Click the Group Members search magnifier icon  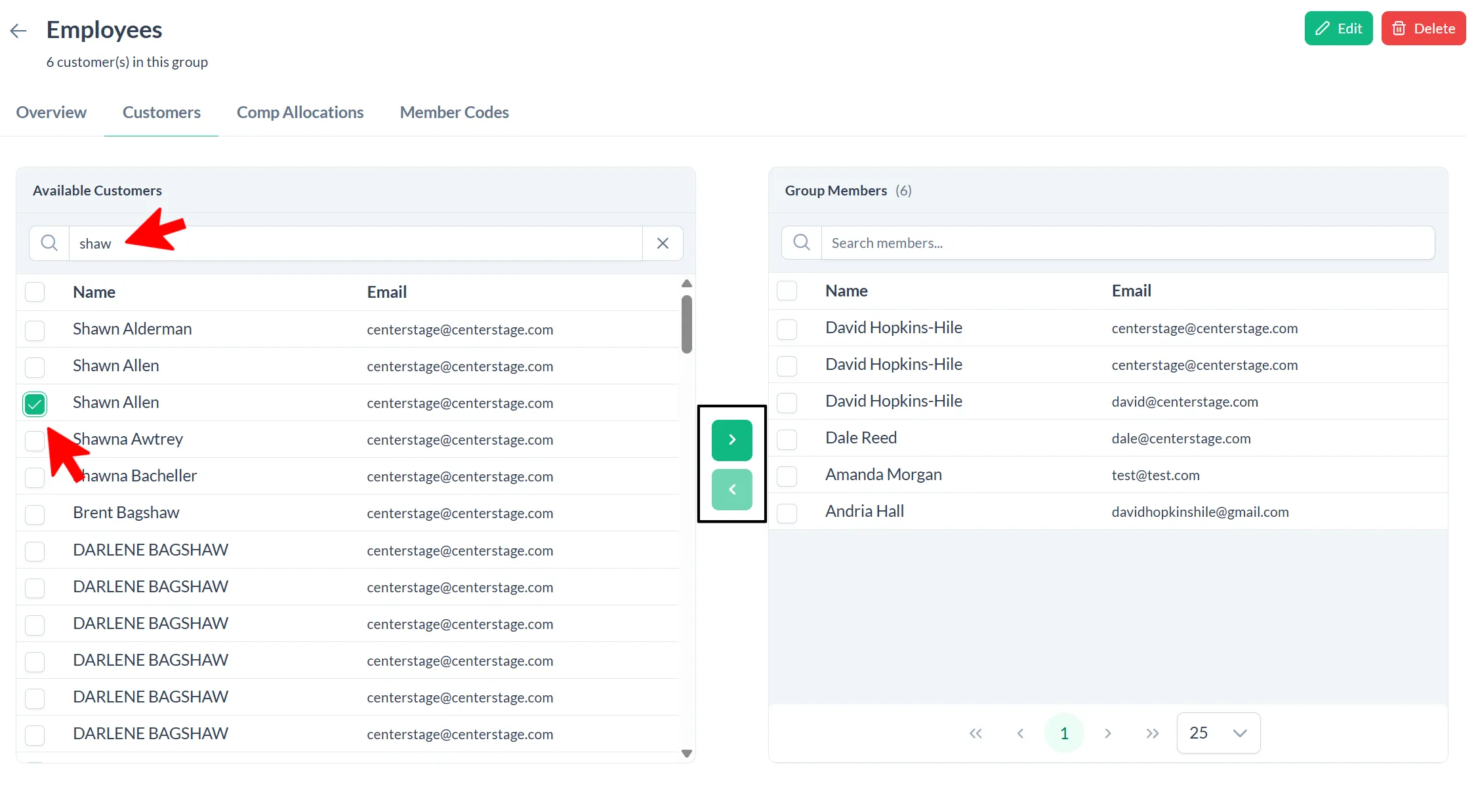pyautogui.click(x=802, y=243)
